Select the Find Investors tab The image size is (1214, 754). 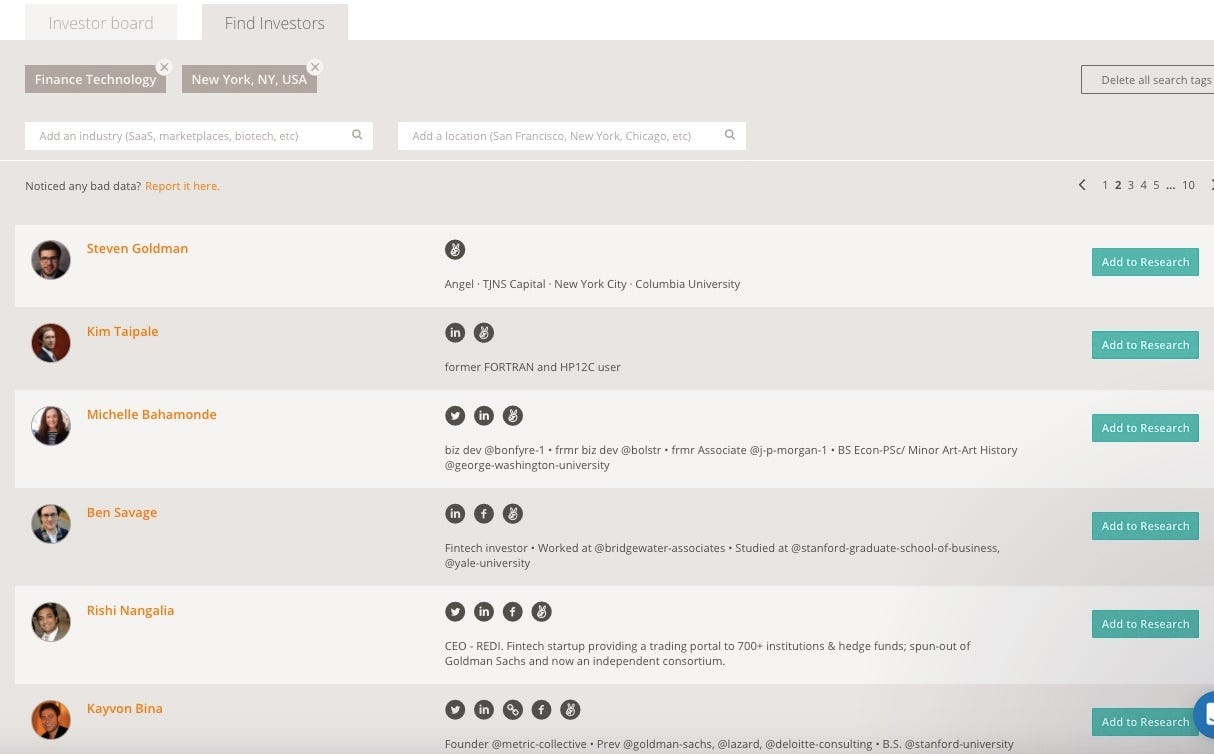(x=275, y=22)
